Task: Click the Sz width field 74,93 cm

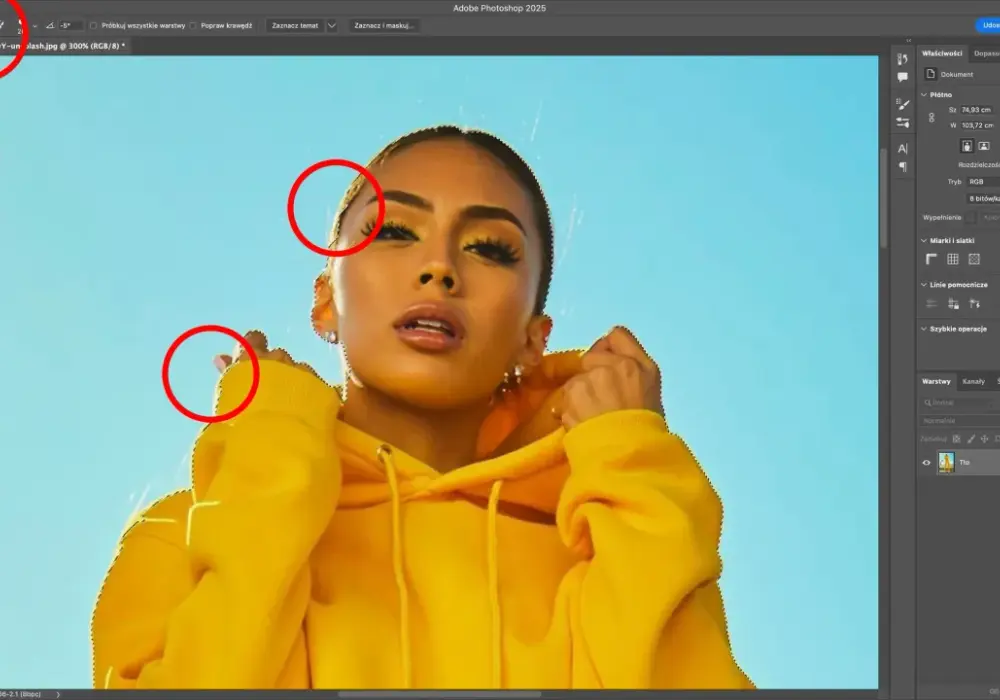Action: (978, 110)
